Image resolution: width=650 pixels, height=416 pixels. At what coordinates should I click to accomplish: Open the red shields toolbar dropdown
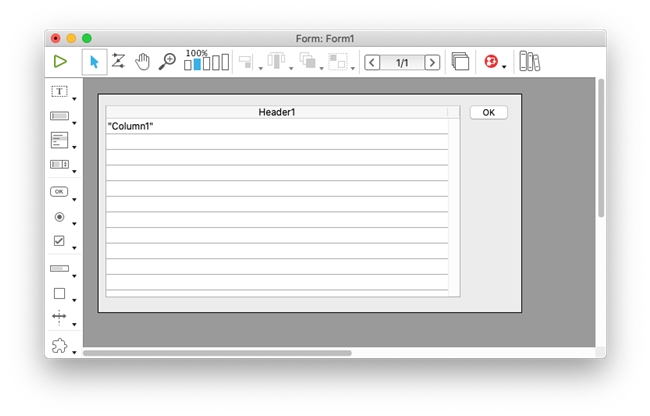[x=505, y=68]
